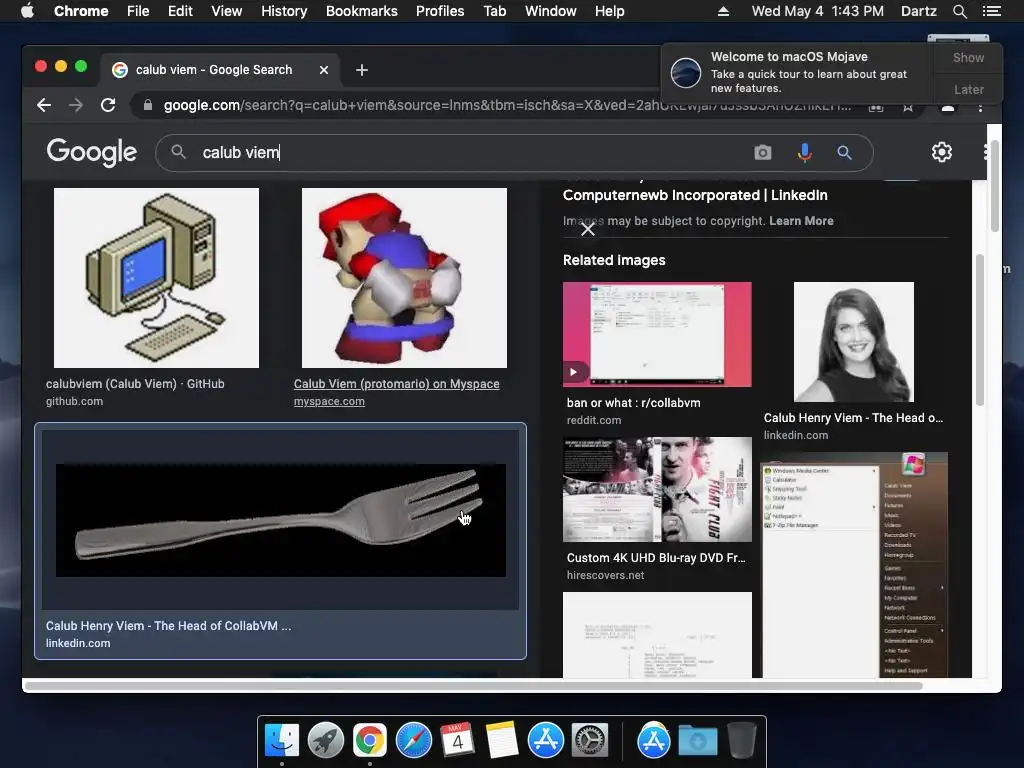The height and width of the screenshot is (768, 1024).
Task: Open Chrome profile avatar icon
Action: pyautogui.click(x=948, y=108)
